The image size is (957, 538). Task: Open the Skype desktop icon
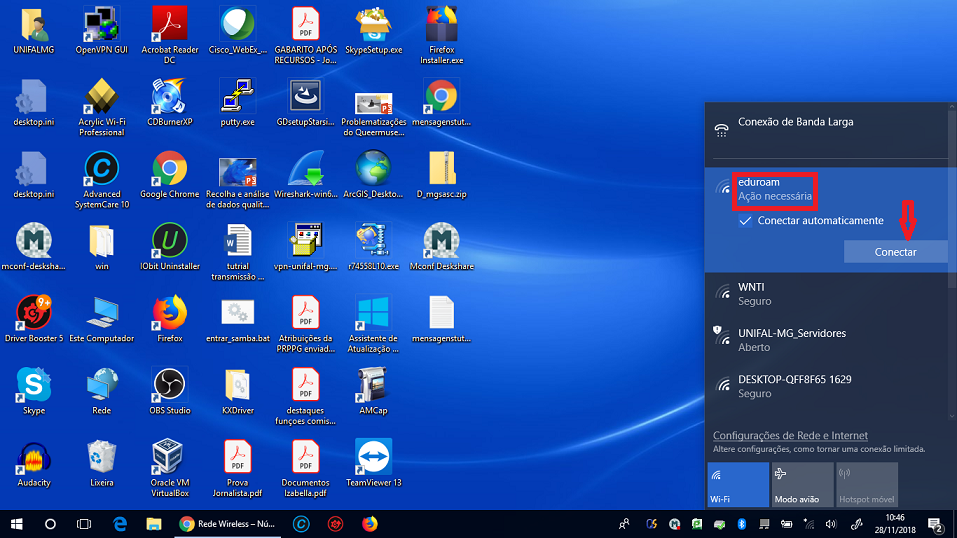[34, 391]
